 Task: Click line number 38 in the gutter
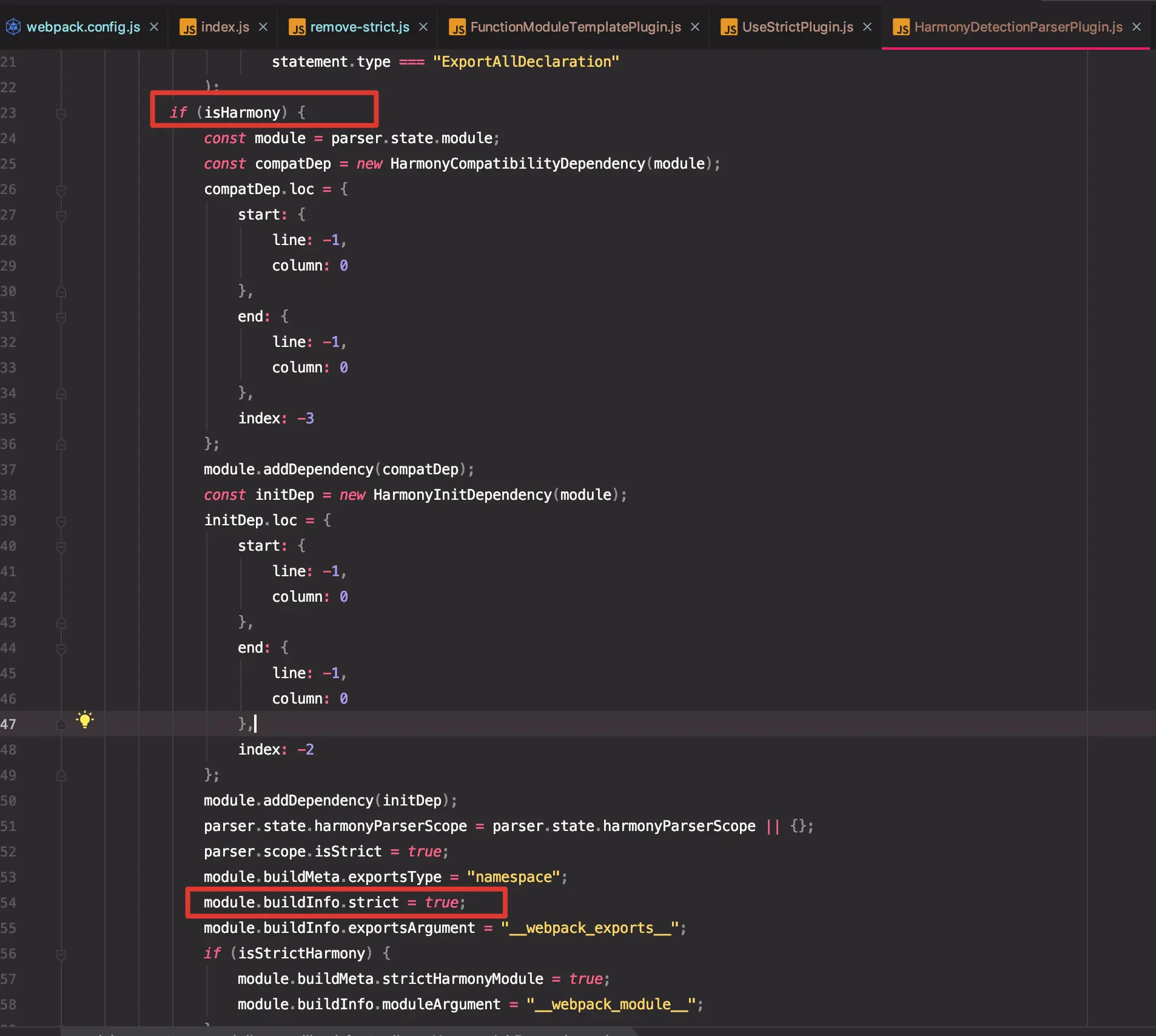point(8,495)
